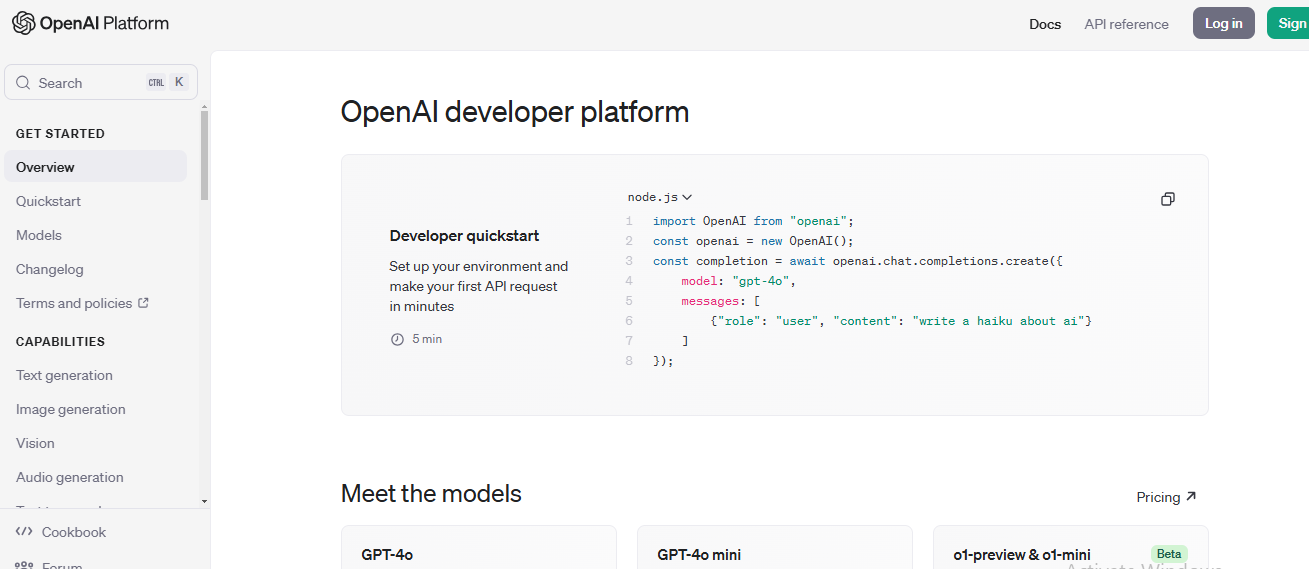Focus the Search input field

(101, 82)
